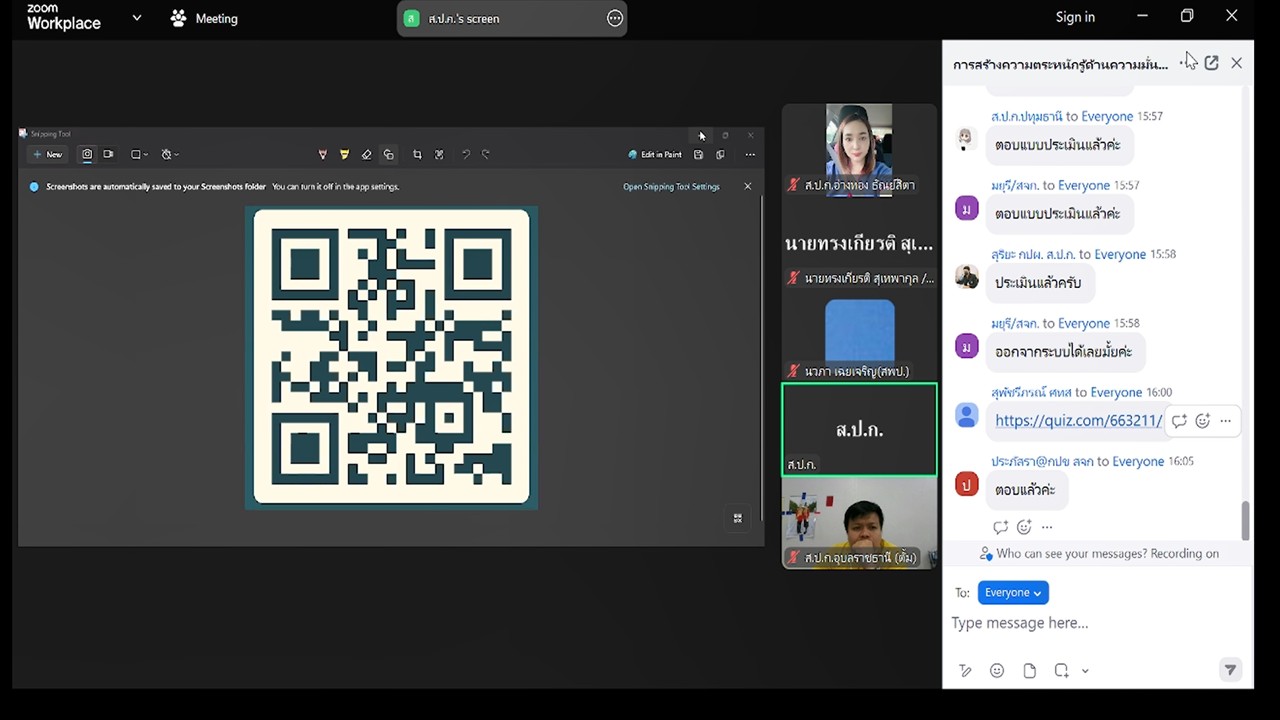Click the redo arrow in Snipping Tool

(486, 154)
